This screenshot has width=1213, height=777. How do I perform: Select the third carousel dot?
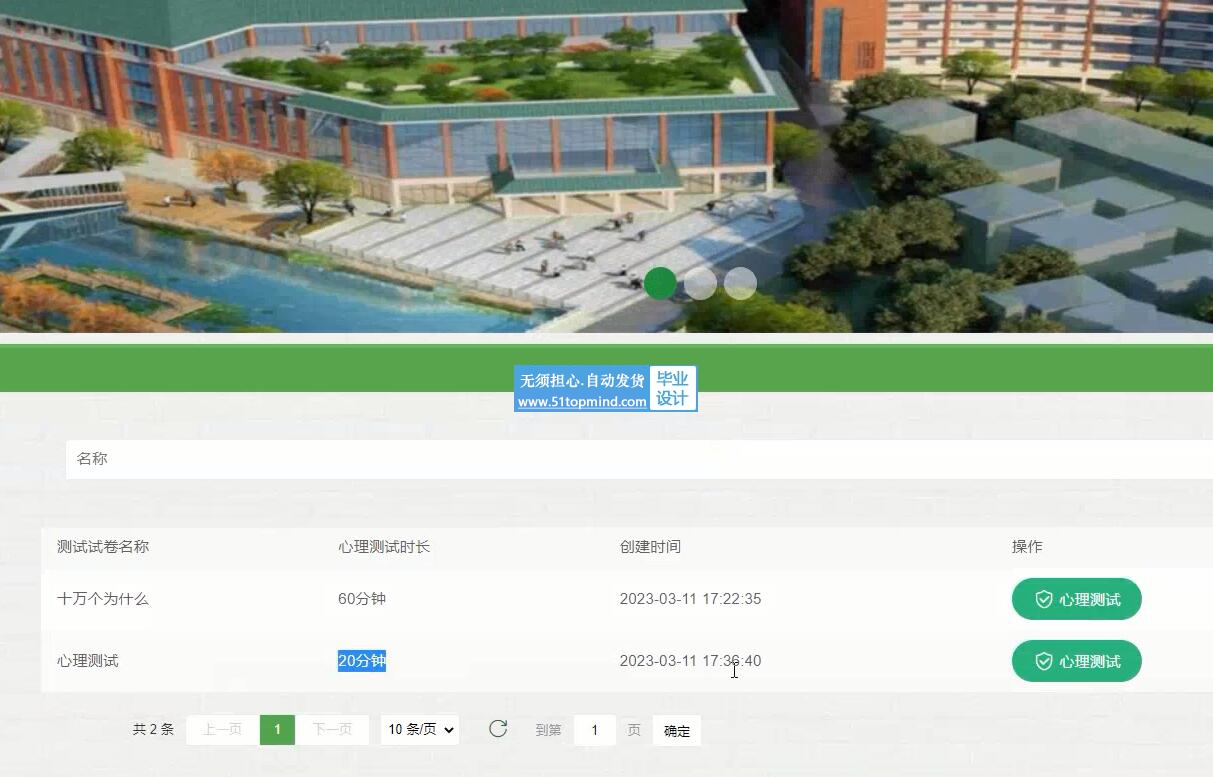point(740,283)
